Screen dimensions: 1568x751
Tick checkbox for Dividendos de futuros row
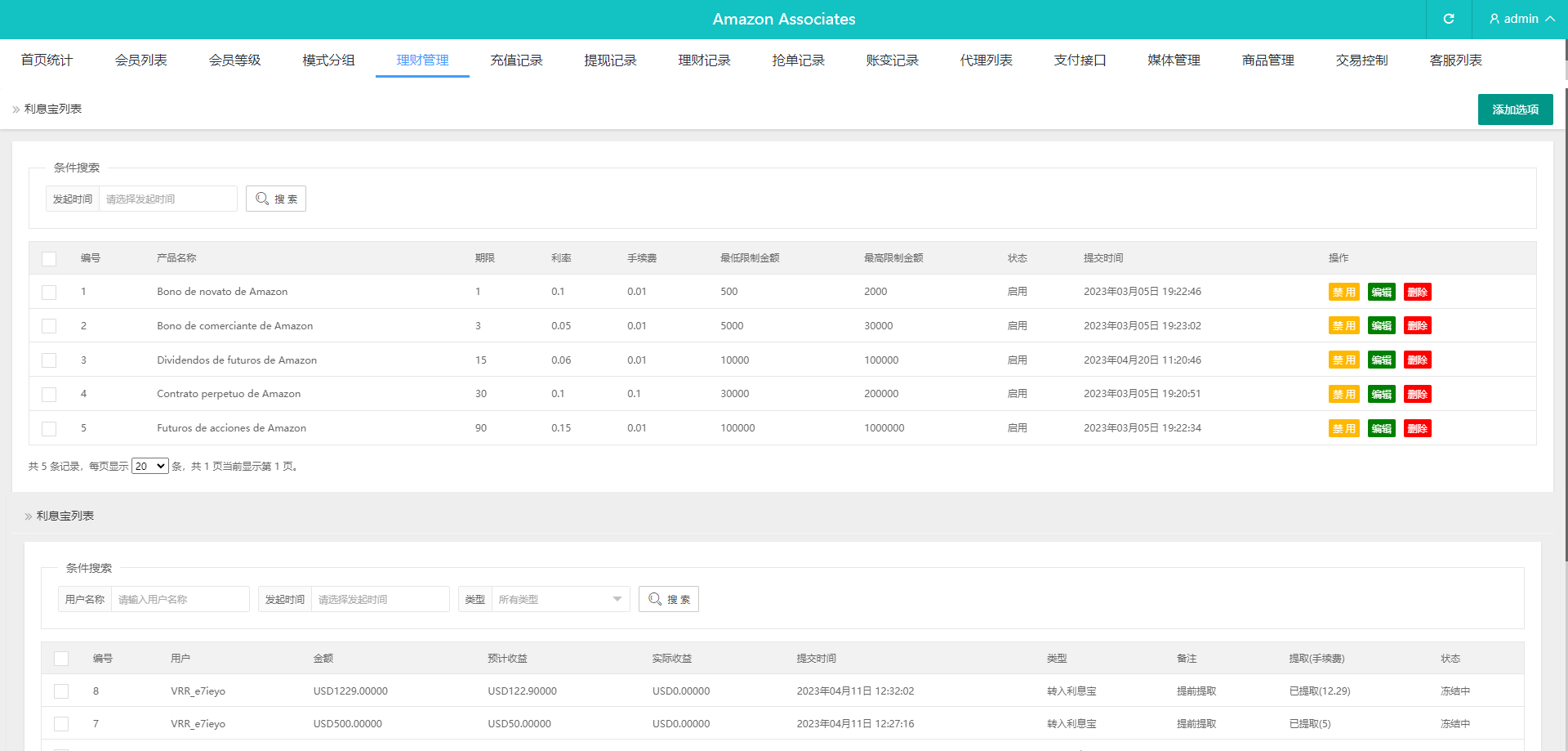[x=49, y=360]
